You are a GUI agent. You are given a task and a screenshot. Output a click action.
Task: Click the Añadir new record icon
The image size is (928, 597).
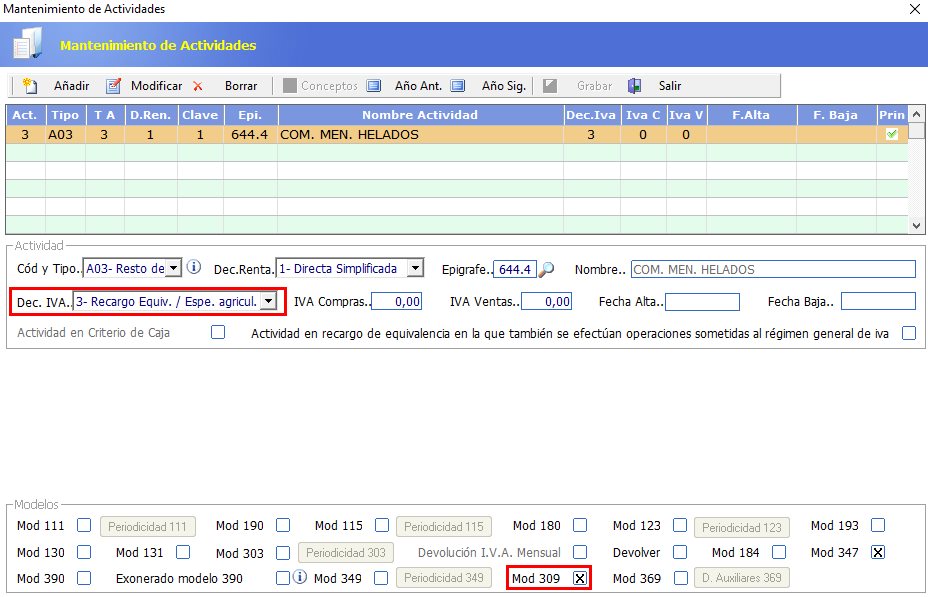30,86
